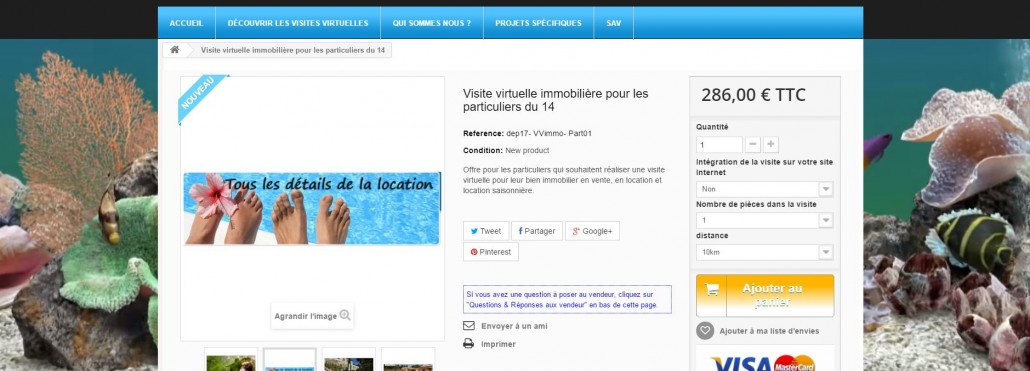Viewport: 1030px width, 371px height.
Task: Expand the Nombre de pièces dropdown
Action: click(765, 221)
